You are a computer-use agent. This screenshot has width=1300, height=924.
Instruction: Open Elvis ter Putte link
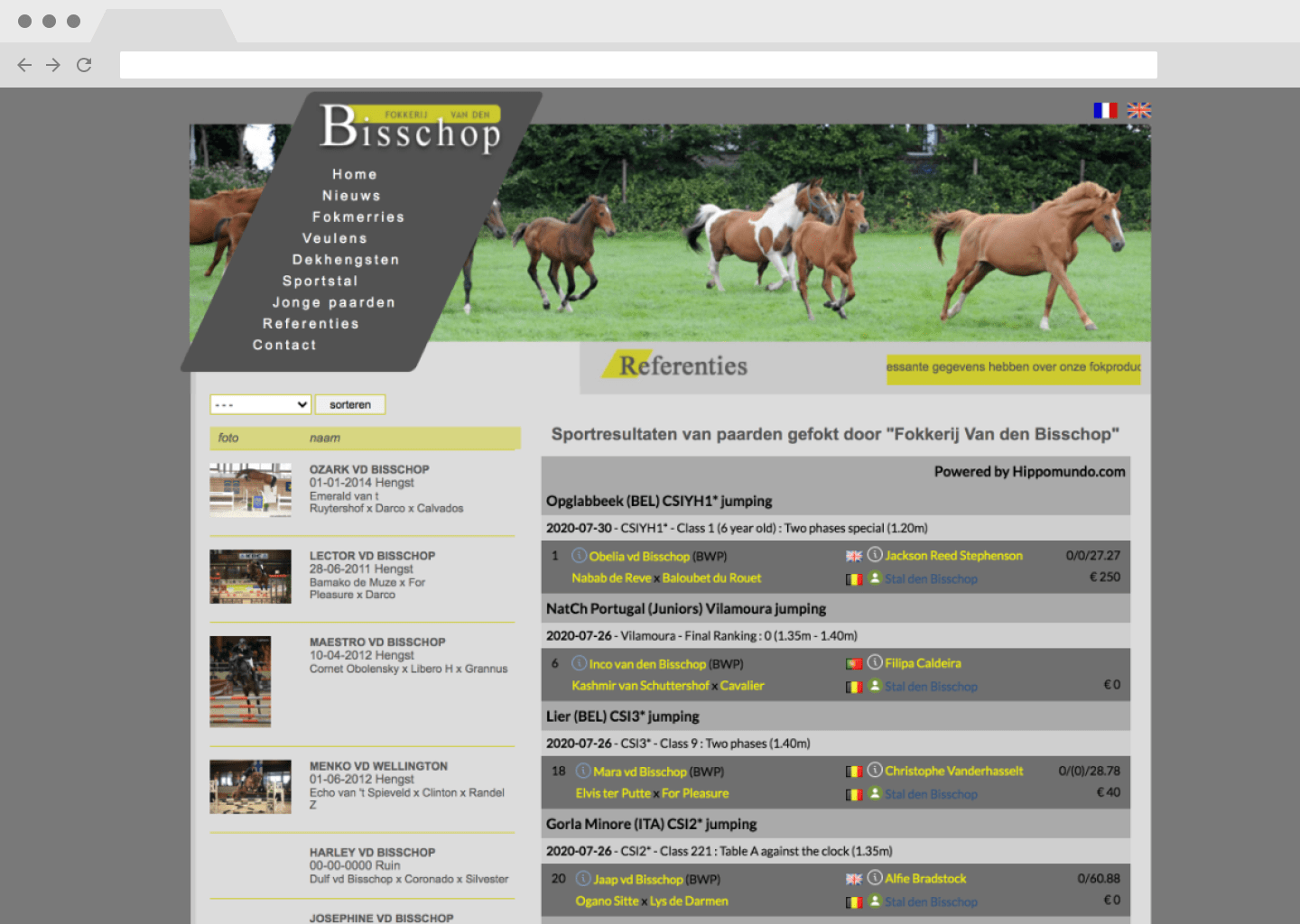pyautogui.click(x=613, y=793)
